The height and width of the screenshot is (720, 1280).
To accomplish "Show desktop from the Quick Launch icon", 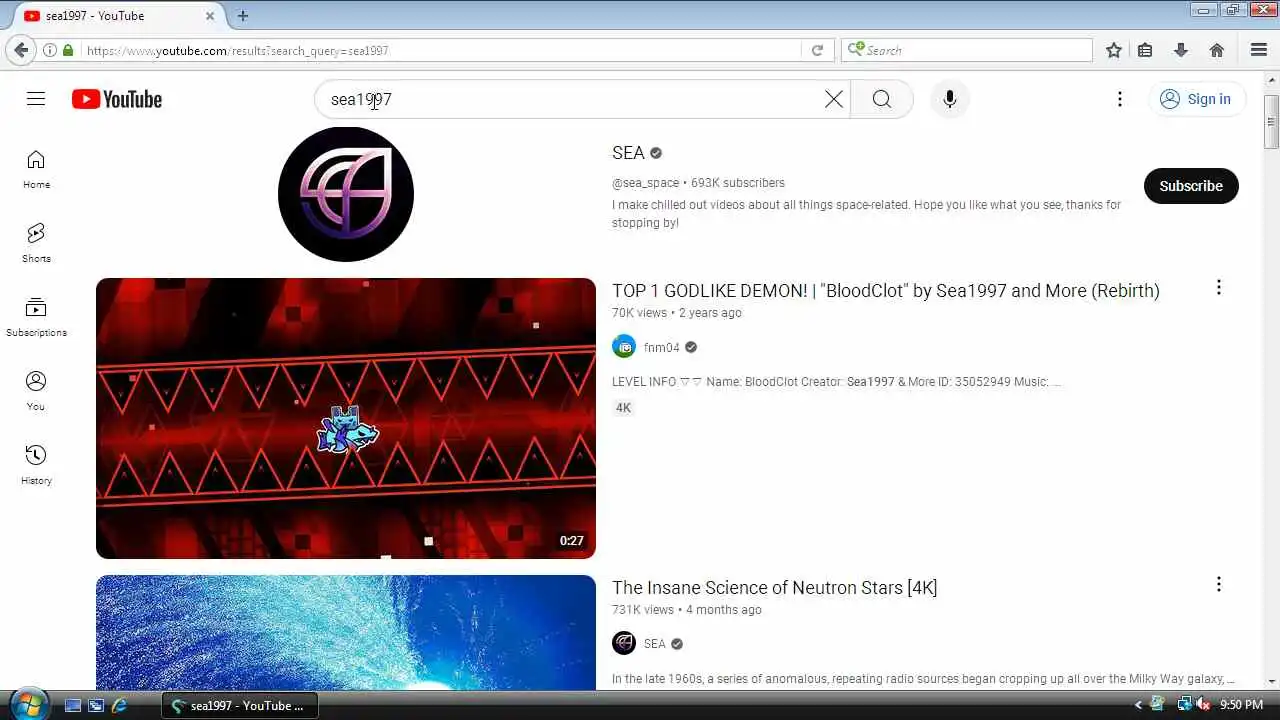I will [73, 705].
